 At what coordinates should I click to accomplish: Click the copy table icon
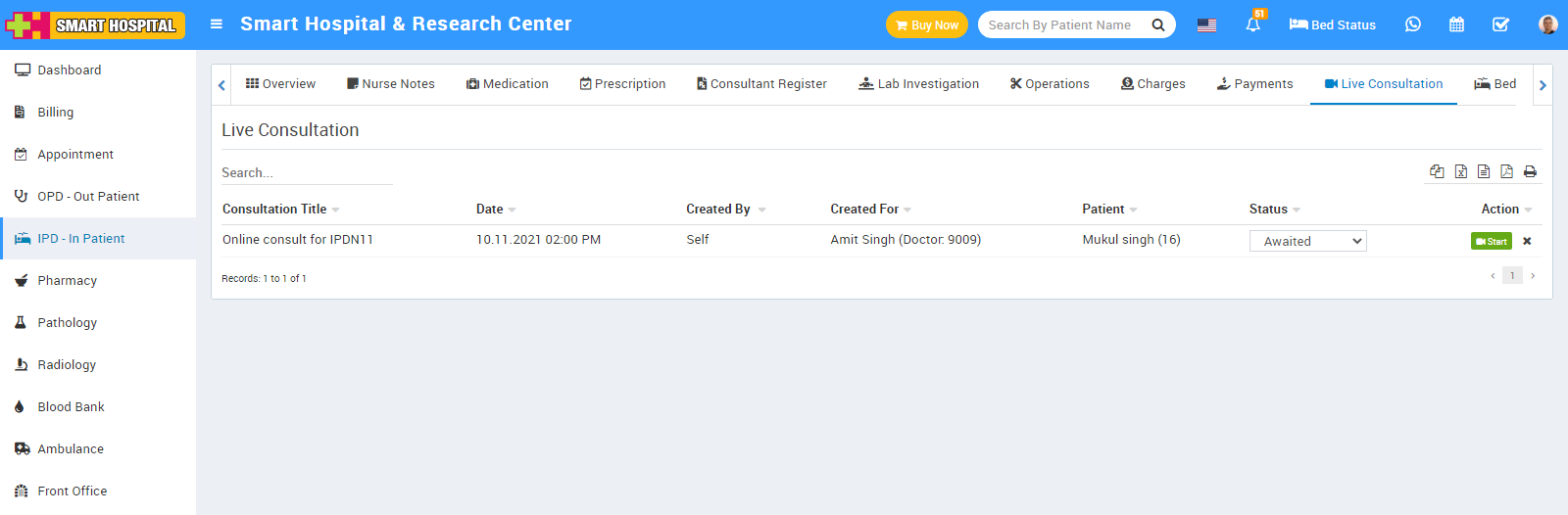pos(1437,171)
